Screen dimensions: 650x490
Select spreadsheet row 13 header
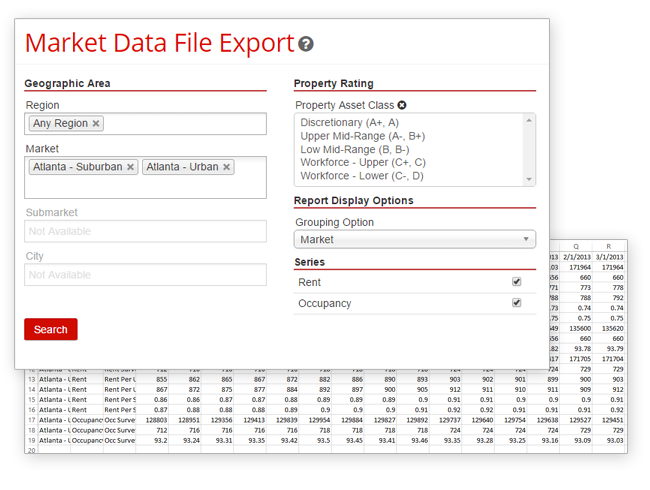(x=32, y=379)
